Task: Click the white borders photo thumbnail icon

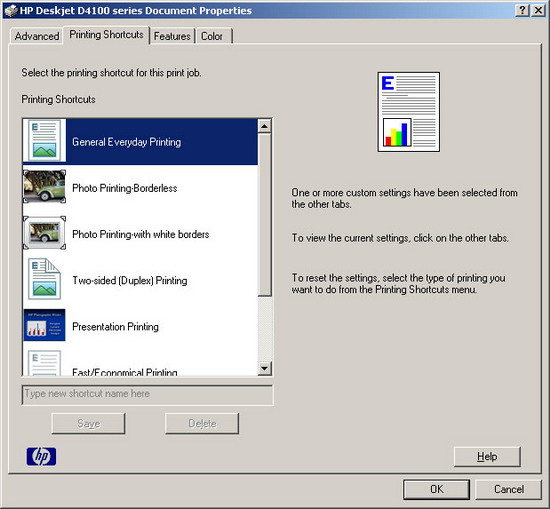Action: point(44,233)
